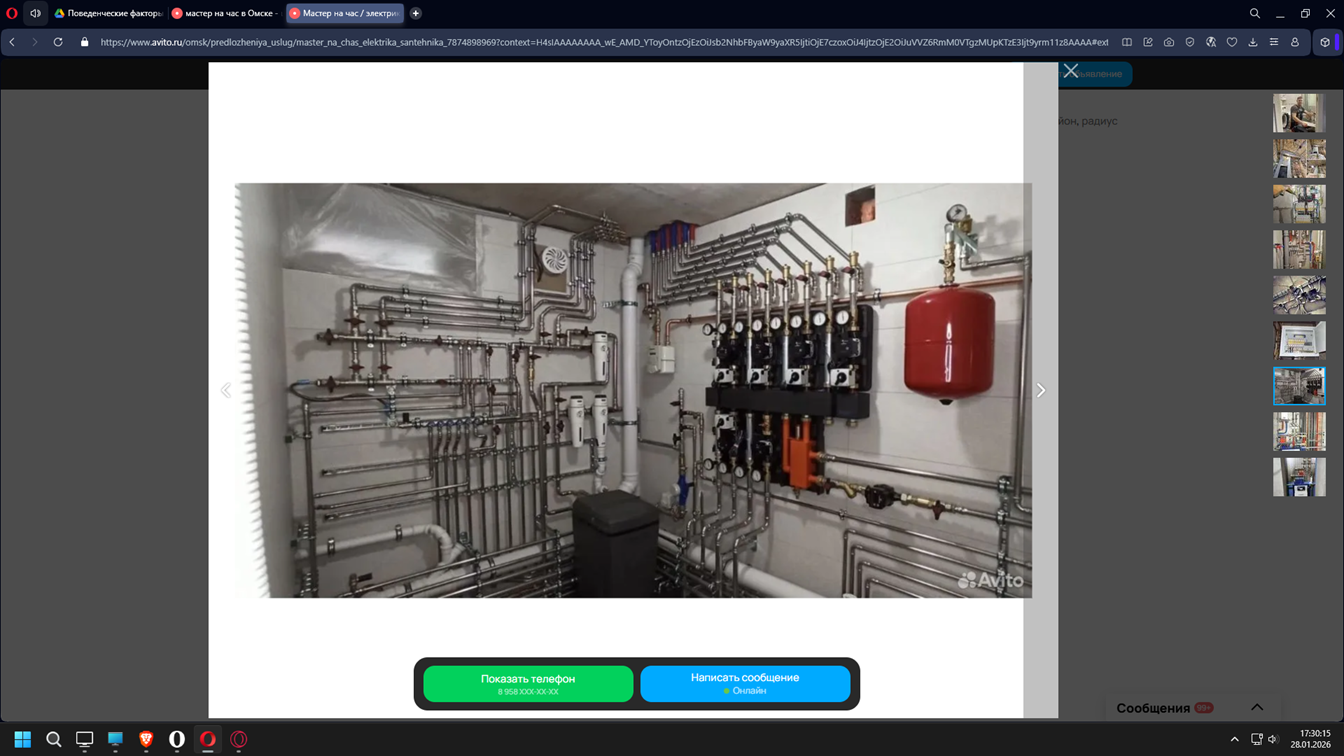This screenshot has height=756, width=1344.
Task: Reload the current page
Action: click(x=58, y=42)
